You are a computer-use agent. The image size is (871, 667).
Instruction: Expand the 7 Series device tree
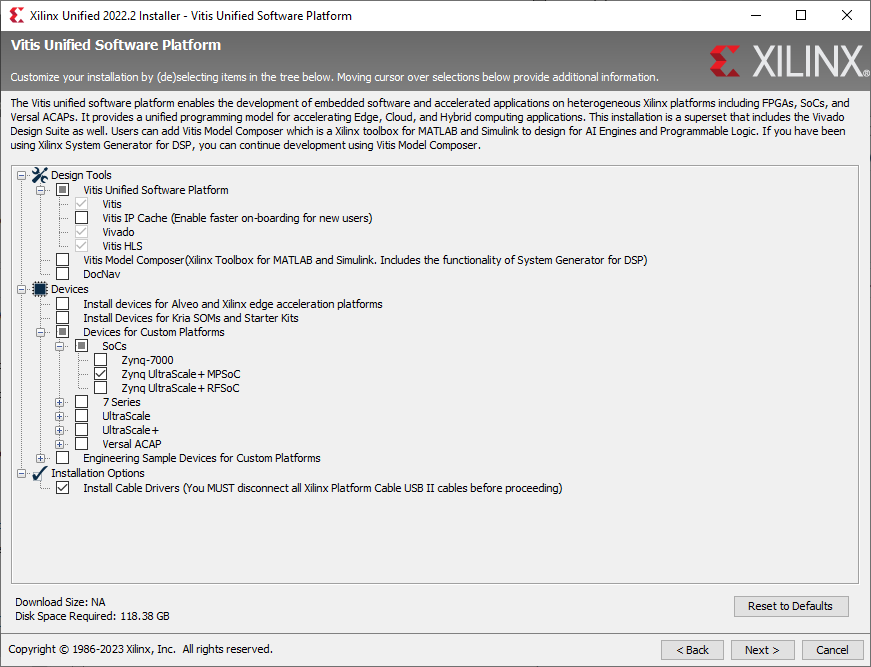[x=60, y=402]
